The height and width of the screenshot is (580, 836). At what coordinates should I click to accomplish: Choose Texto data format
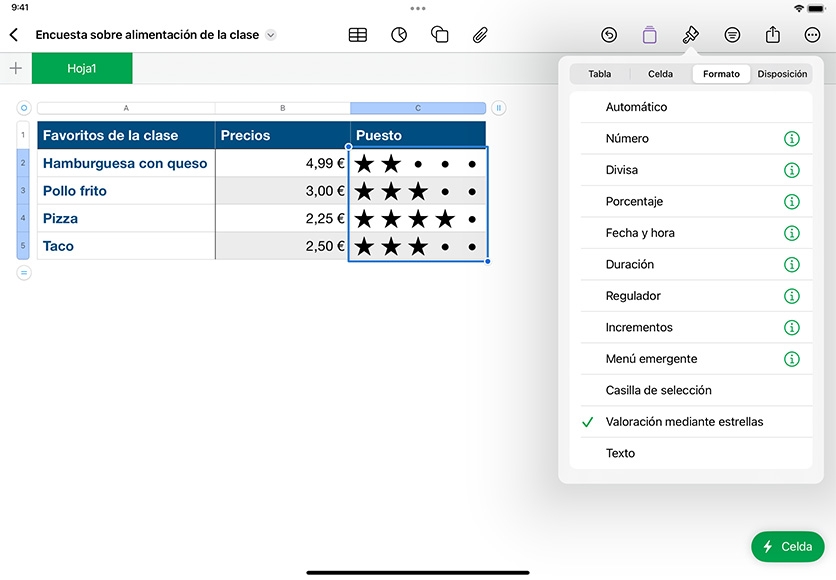pyautogui.click(x=691, y=453)
